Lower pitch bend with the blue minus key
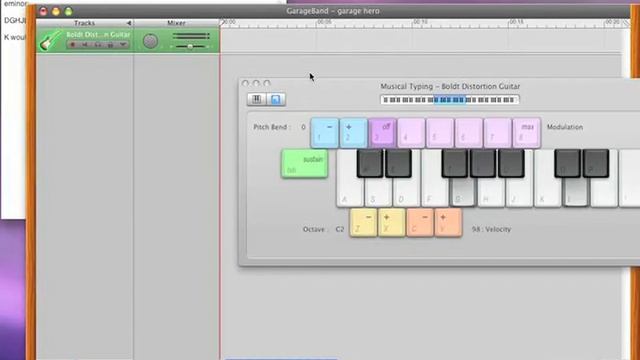 (324, 133)
